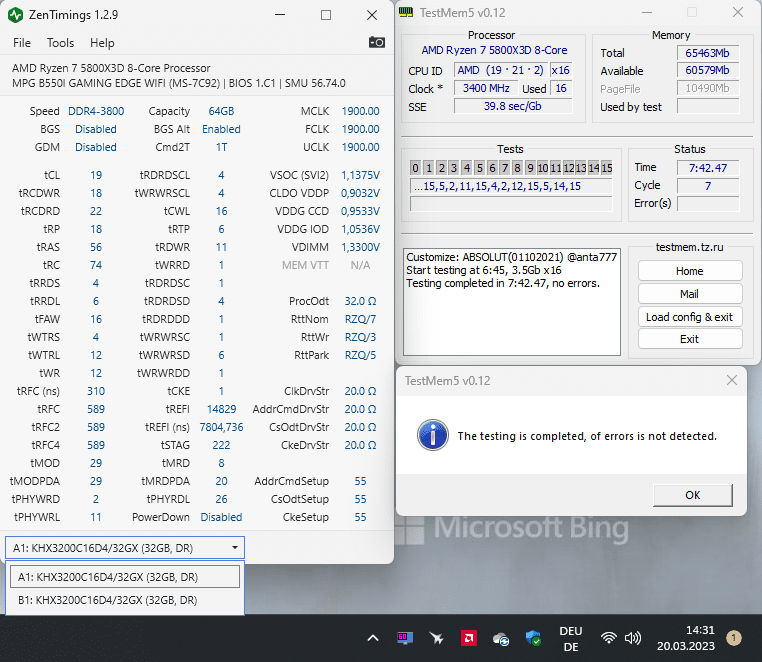The width and height of the screenshot is (762, 662).
Task: Click the ProcOdt value 32.0 Ω
Action: coord(360,301)
